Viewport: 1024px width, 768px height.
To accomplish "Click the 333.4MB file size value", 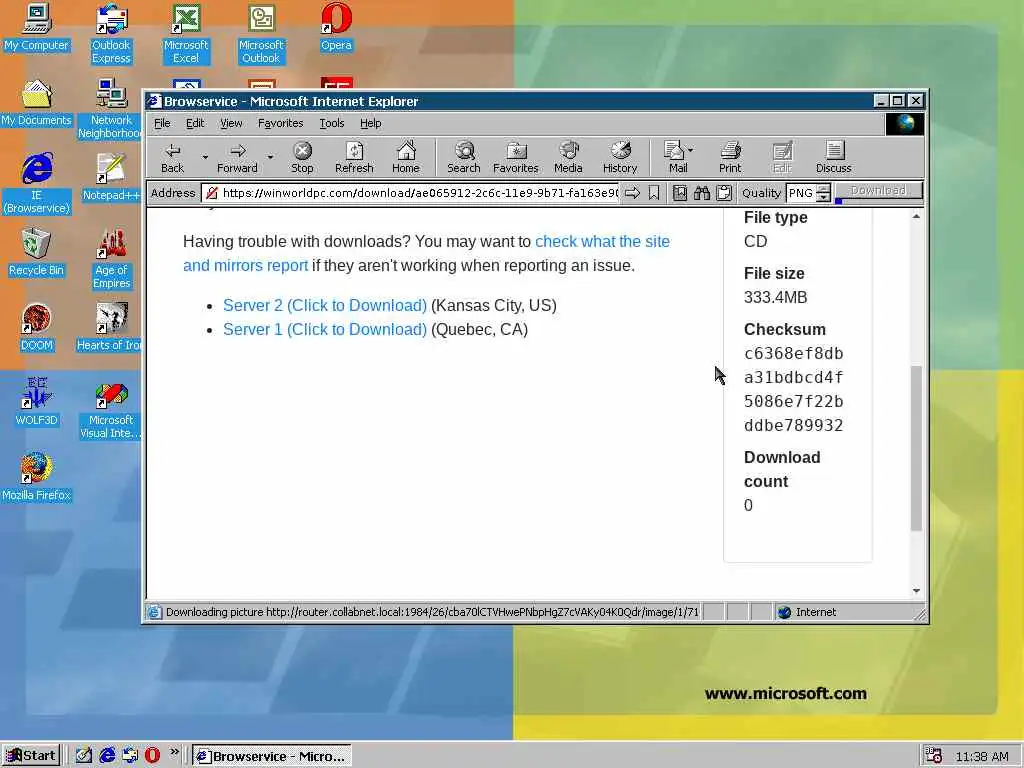I will [x=775, y=297].
